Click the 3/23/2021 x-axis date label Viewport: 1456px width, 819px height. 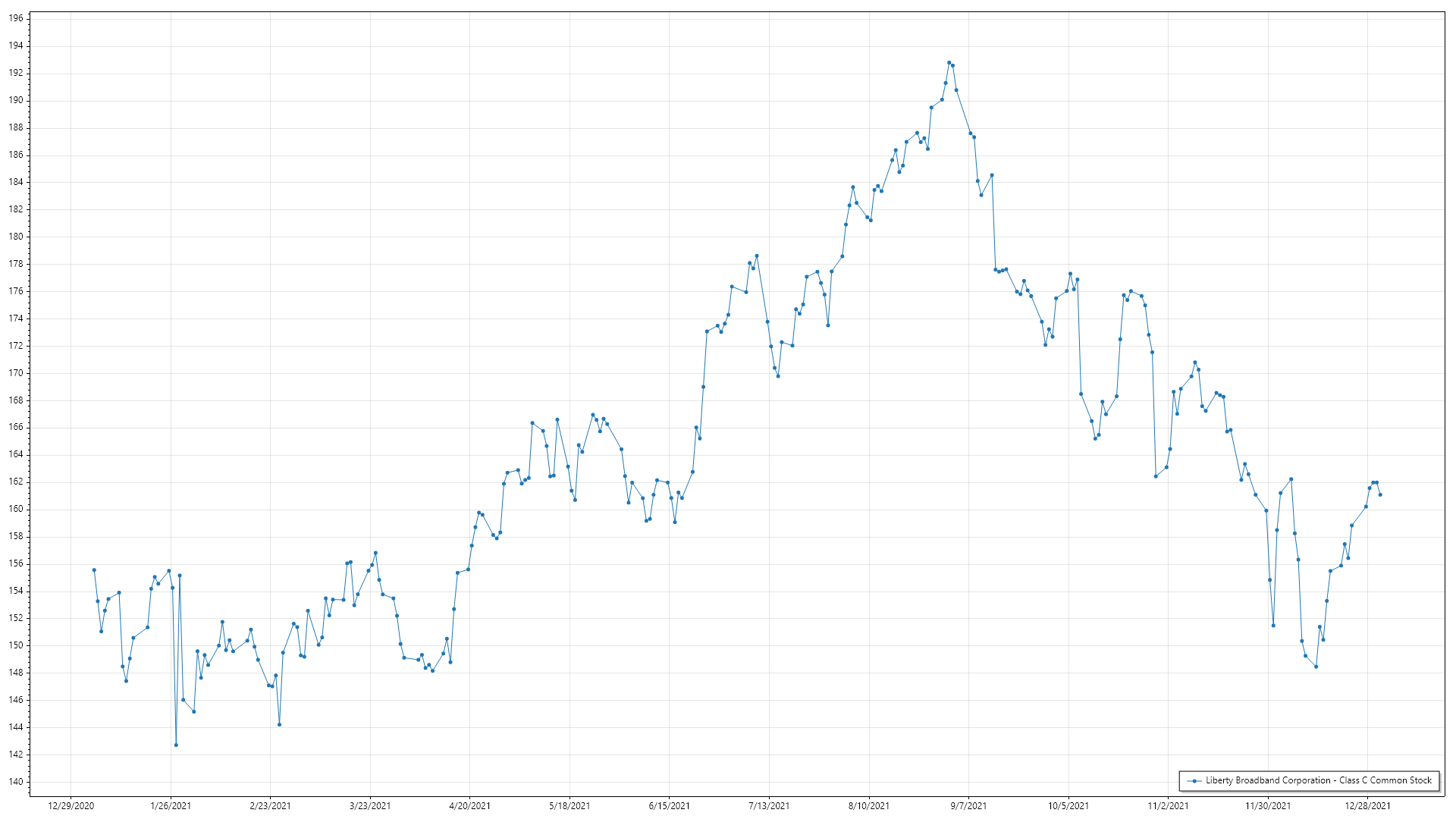(370, 805)
